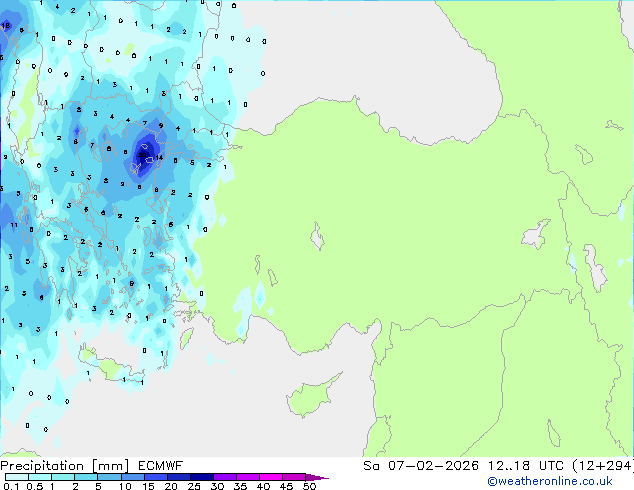Click the island of Crete on the map

click(x=112, y=367)
